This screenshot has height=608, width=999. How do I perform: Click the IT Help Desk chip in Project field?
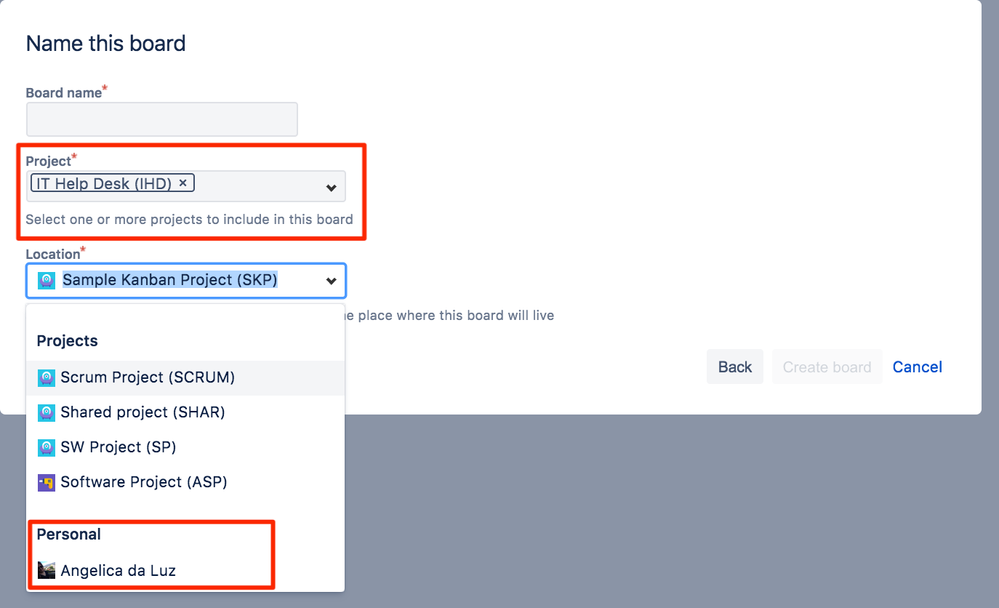click(102, 183)
